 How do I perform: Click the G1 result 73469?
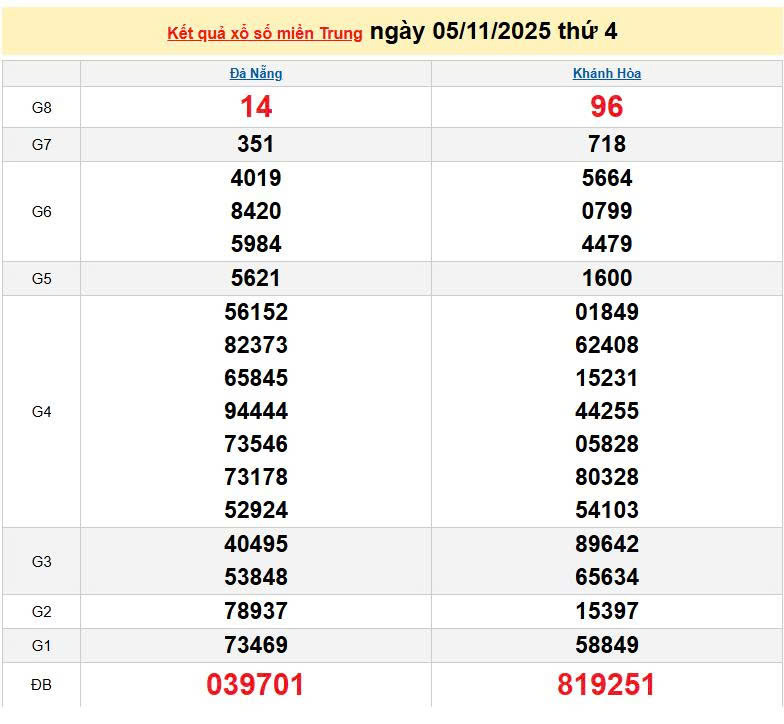[x=256, y=645]
